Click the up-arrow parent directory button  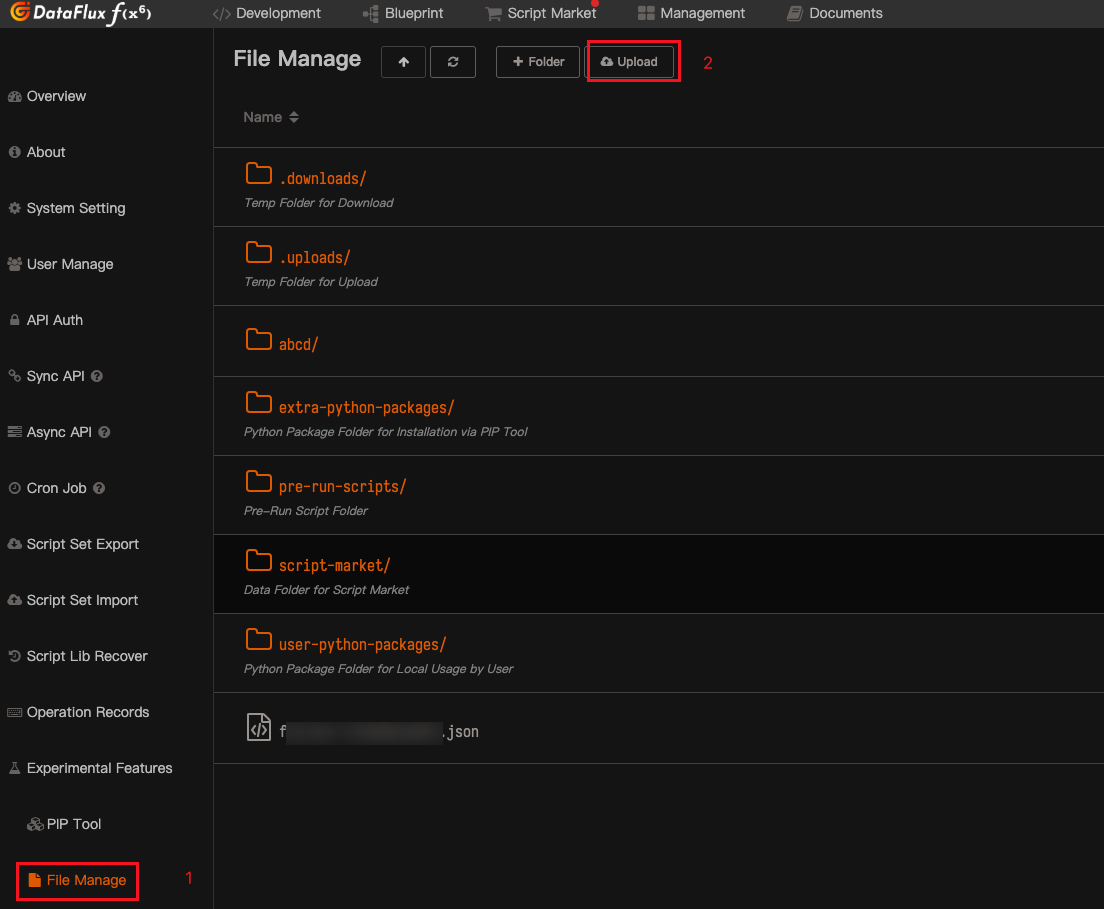click(403, 62)
